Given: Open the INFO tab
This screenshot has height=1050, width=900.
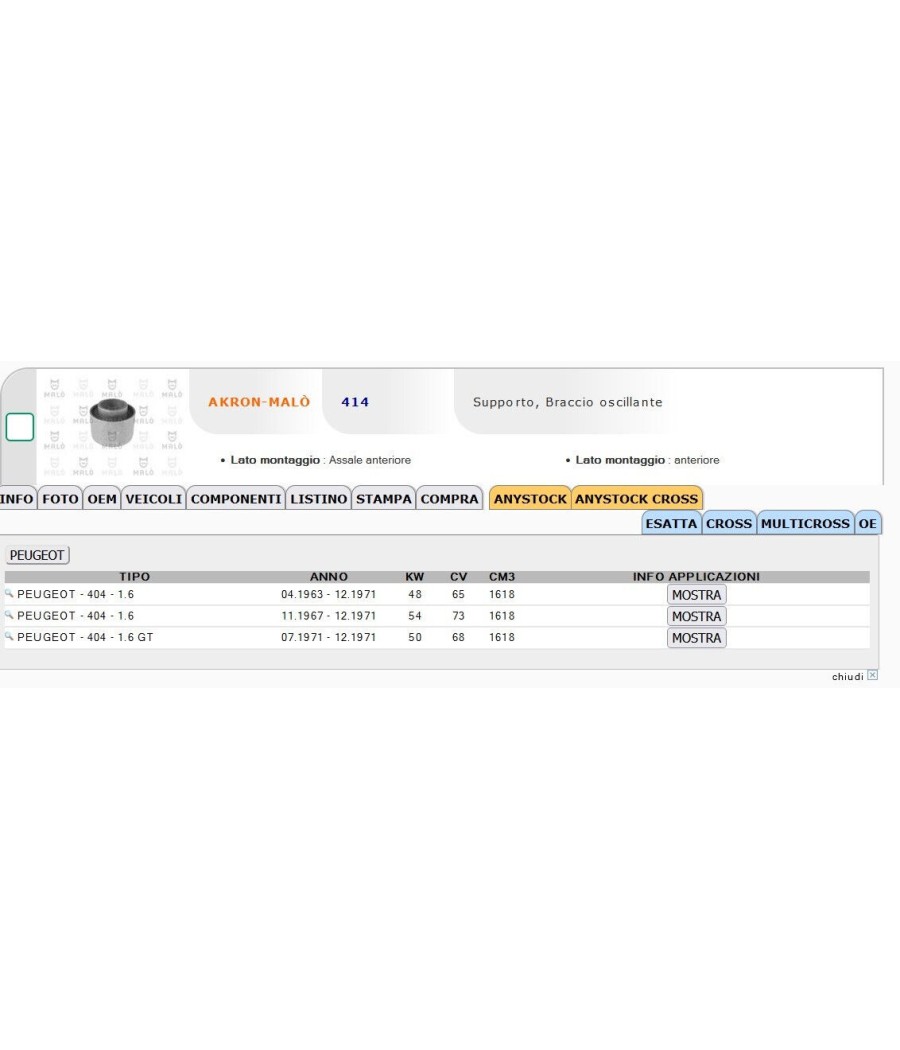Looking at the screenshot, I should [17, 499].
